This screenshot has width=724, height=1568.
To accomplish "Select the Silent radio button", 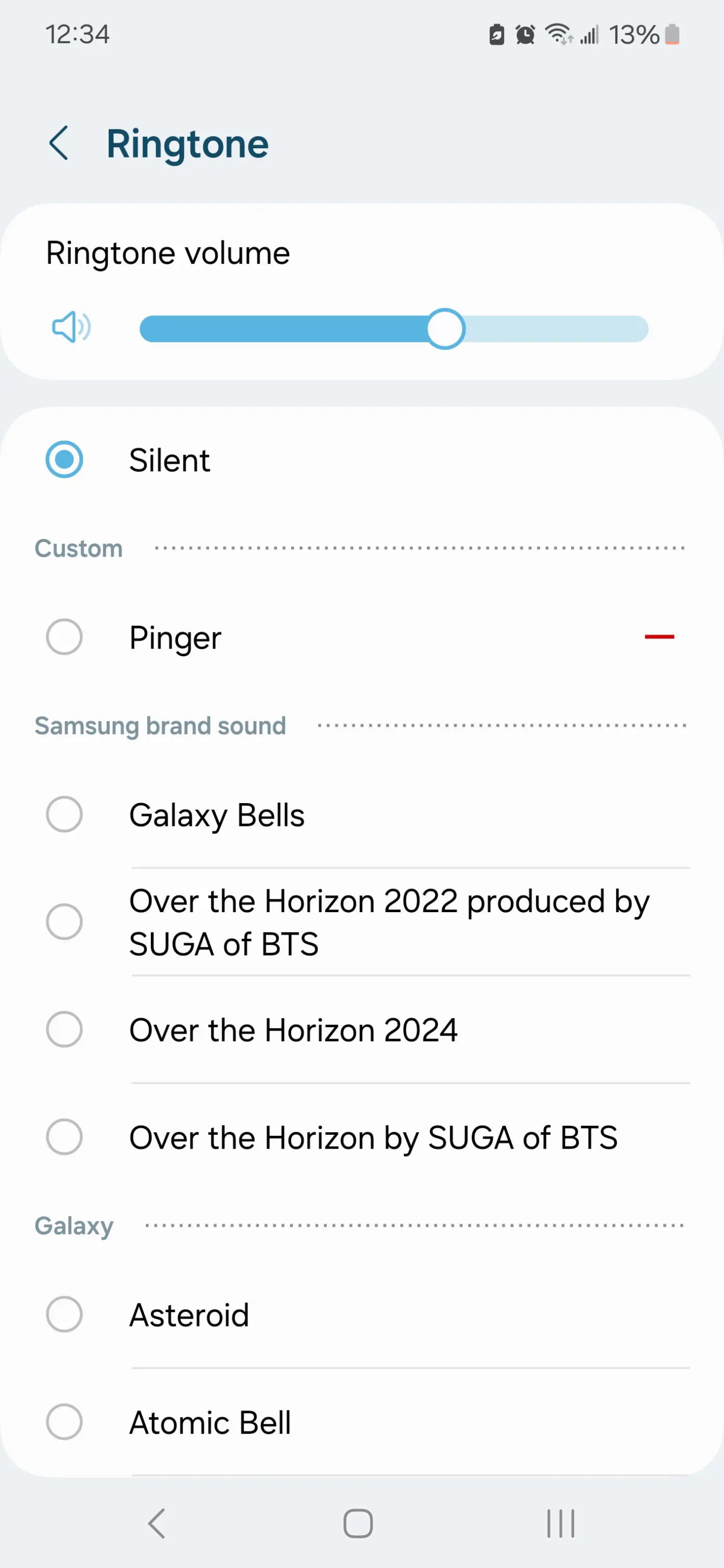I will 65,460.
